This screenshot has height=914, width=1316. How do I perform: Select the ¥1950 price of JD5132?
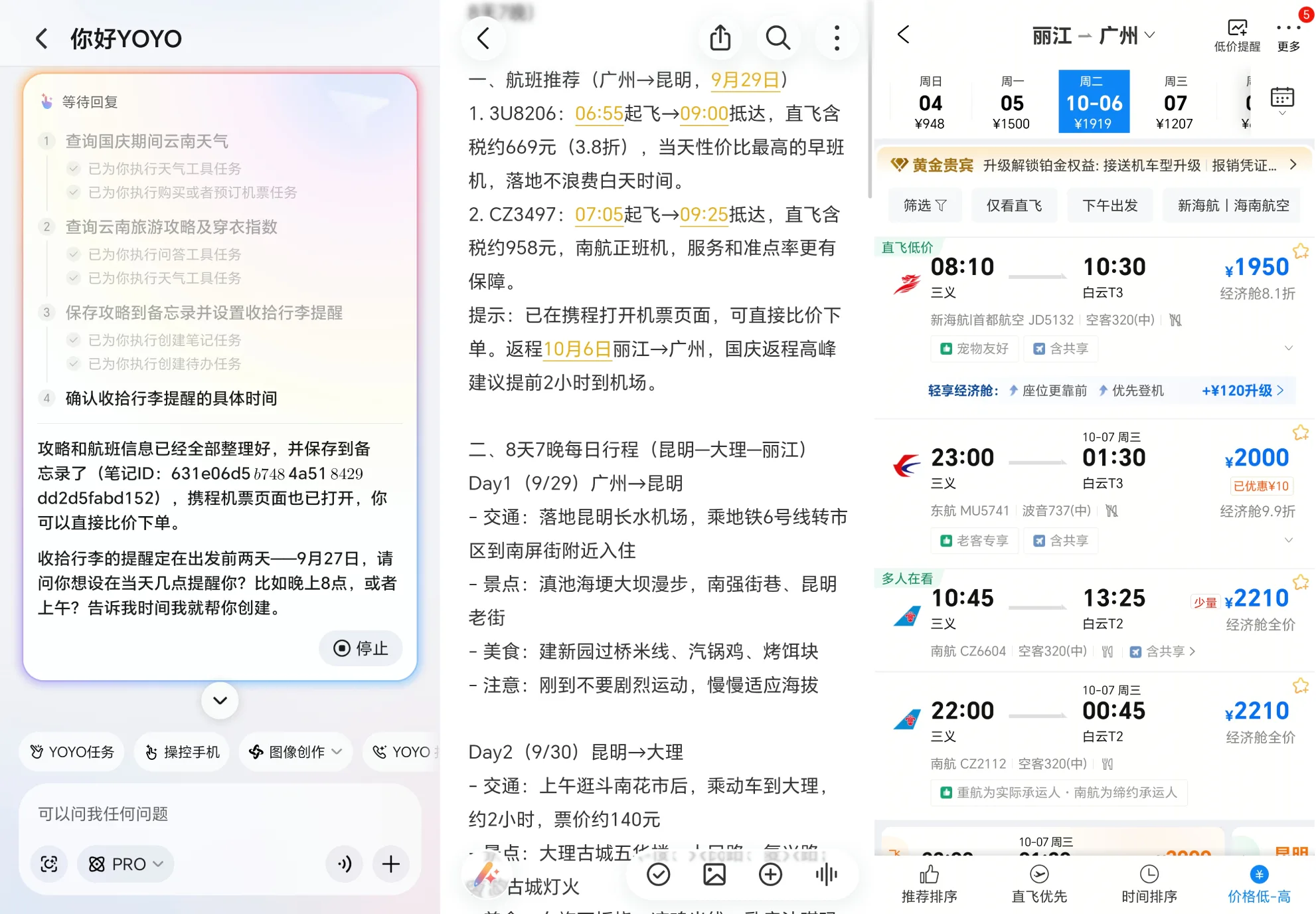tap(1256, 267)
